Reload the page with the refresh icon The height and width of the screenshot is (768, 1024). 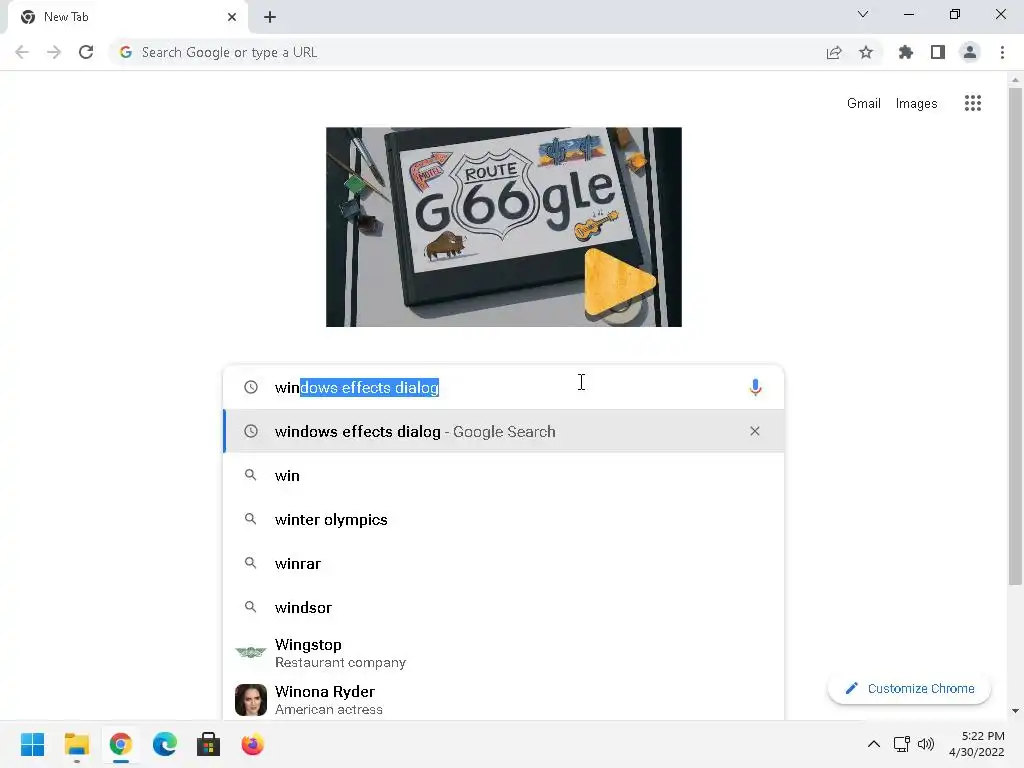pos(86,52)
